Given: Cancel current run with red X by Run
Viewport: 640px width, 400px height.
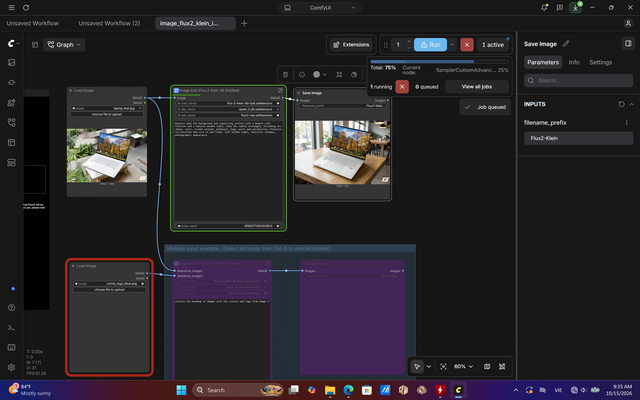Looking at the screenshot, I should [x=467, y=44].
